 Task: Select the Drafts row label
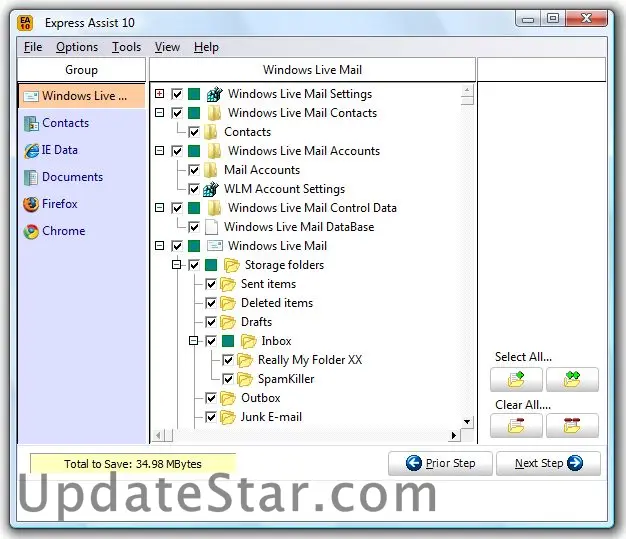click(256, 322)
